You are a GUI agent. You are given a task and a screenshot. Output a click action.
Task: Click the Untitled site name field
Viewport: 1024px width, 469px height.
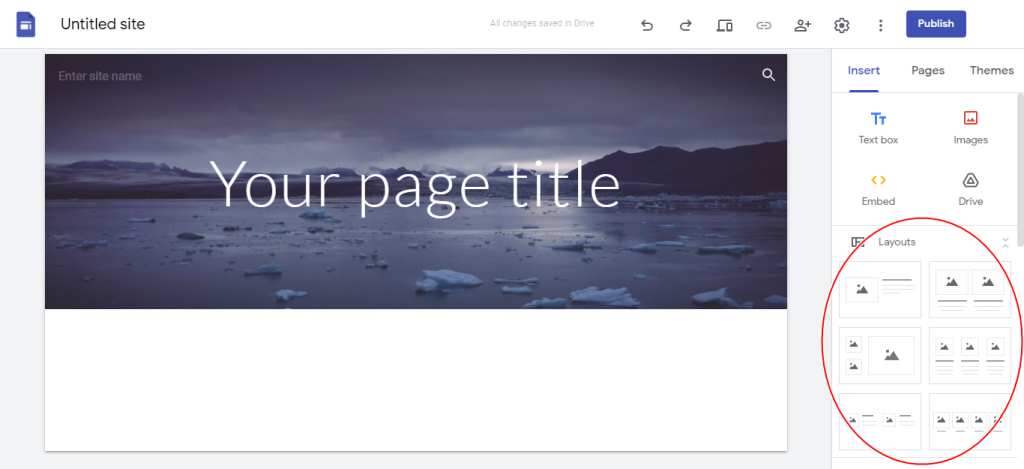(103, 24)
